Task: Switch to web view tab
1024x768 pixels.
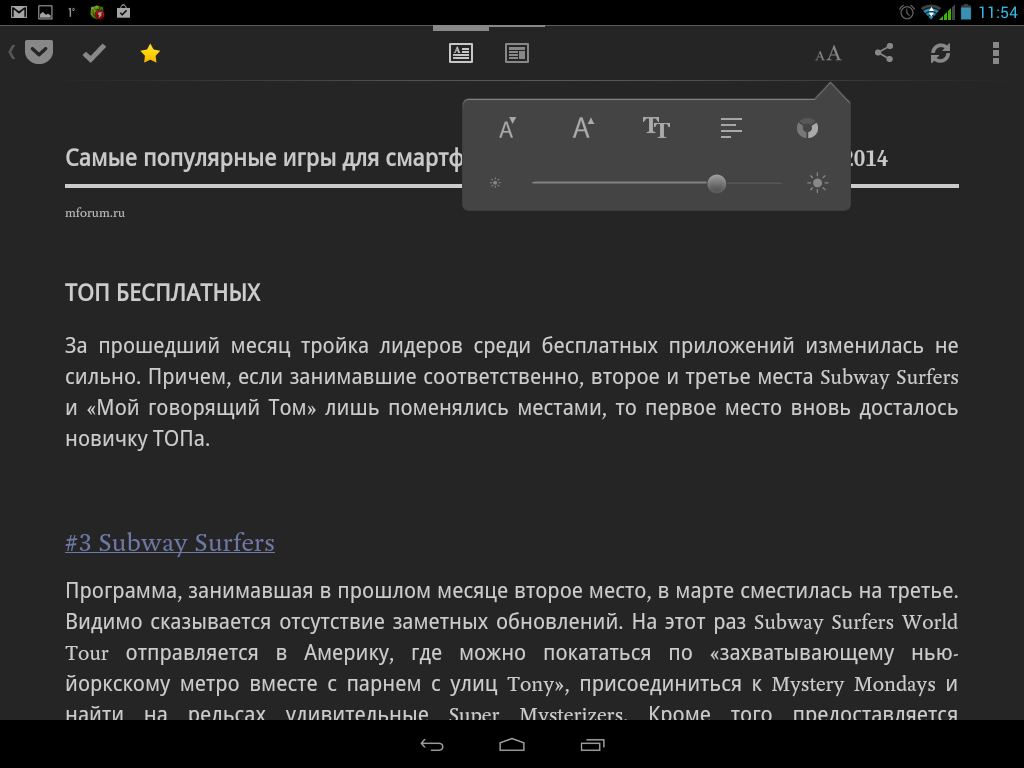Action: pyautogui.click(x=516, y=53)
